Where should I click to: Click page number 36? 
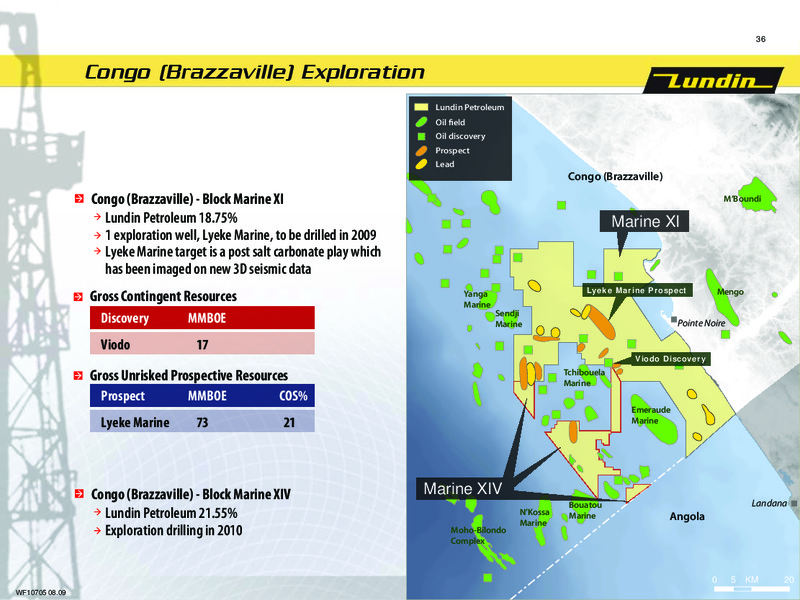pos(760,39)
